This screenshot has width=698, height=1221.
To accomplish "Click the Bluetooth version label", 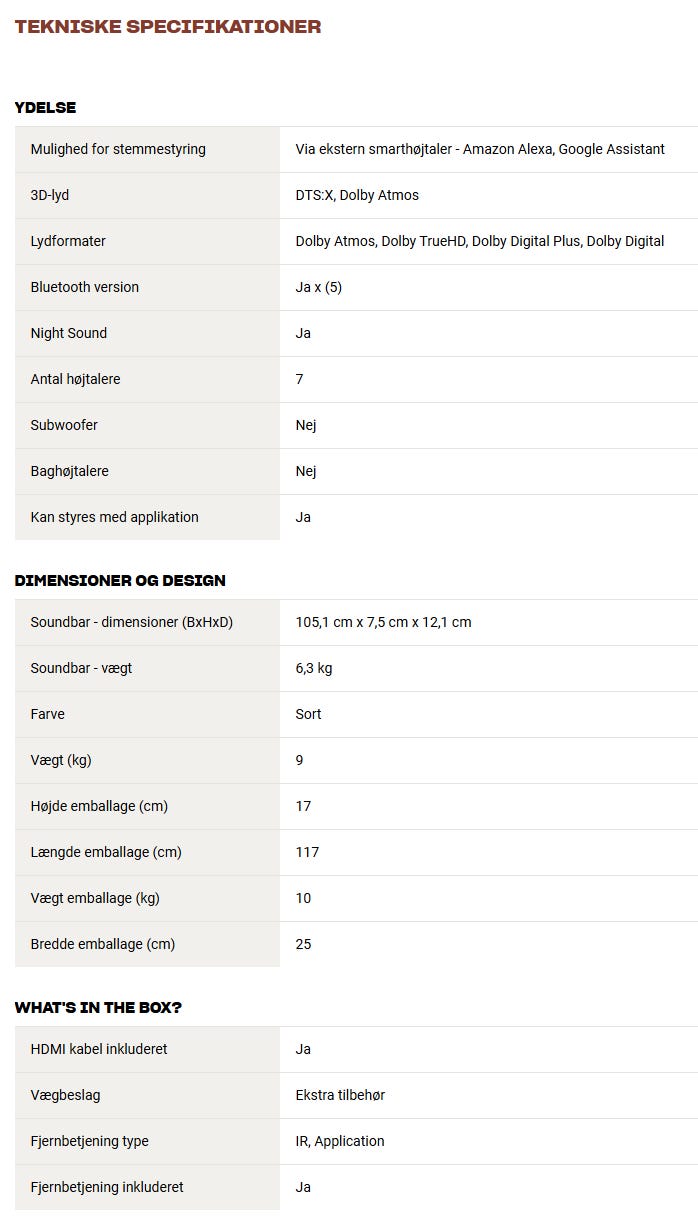I will coord(85,287).
